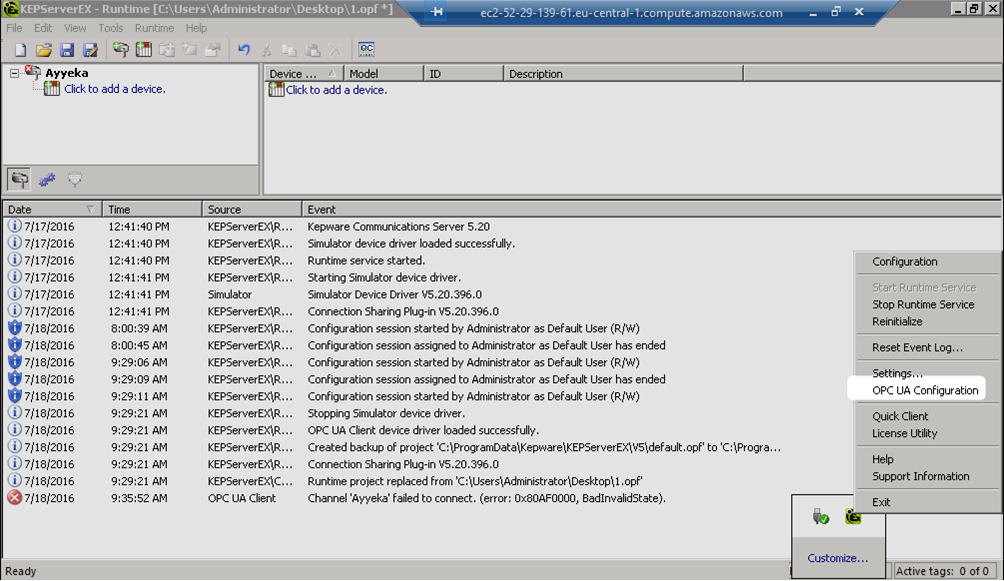1004x581 pixels.
Task: Open Customize link in tray popup
Action: [x=838, y=558]
